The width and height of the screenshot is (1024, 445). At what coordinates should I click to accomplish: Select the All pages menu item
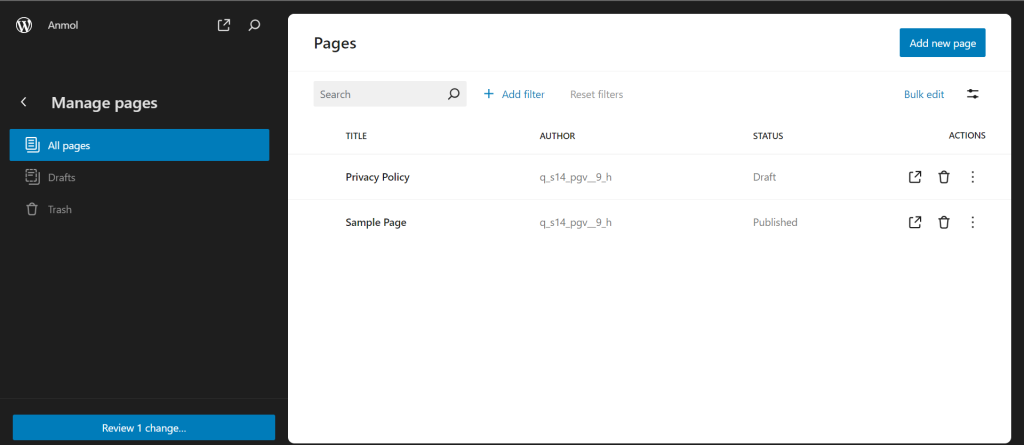coord(139,145)
